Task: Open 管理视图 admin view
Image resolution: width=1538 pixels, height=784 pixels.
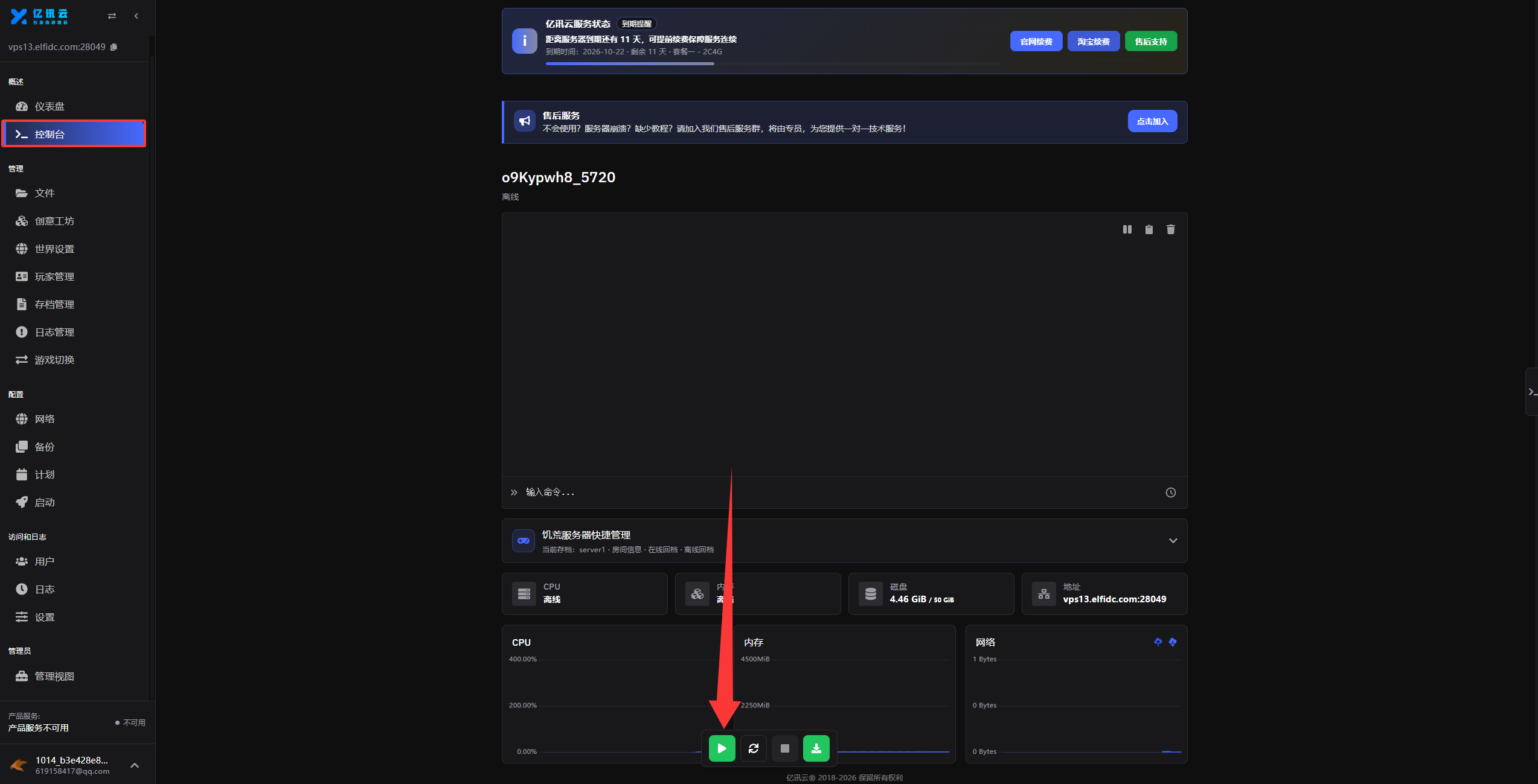Action: click(74, 676)
